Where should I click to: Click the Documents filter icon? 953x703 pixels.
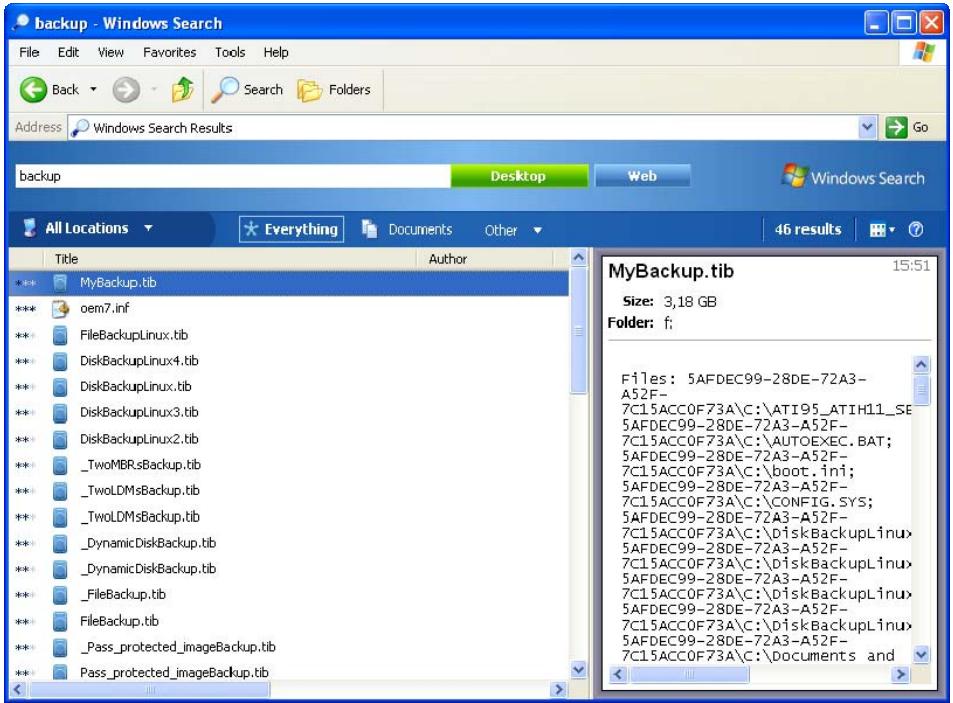coord(369,228)
